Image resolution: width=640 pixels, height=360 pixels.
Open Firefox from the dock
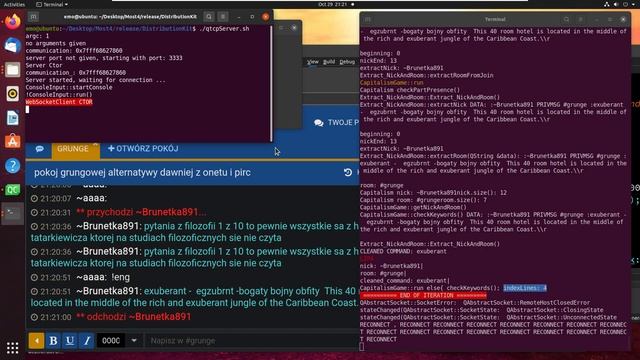click(x=13, y=21)
